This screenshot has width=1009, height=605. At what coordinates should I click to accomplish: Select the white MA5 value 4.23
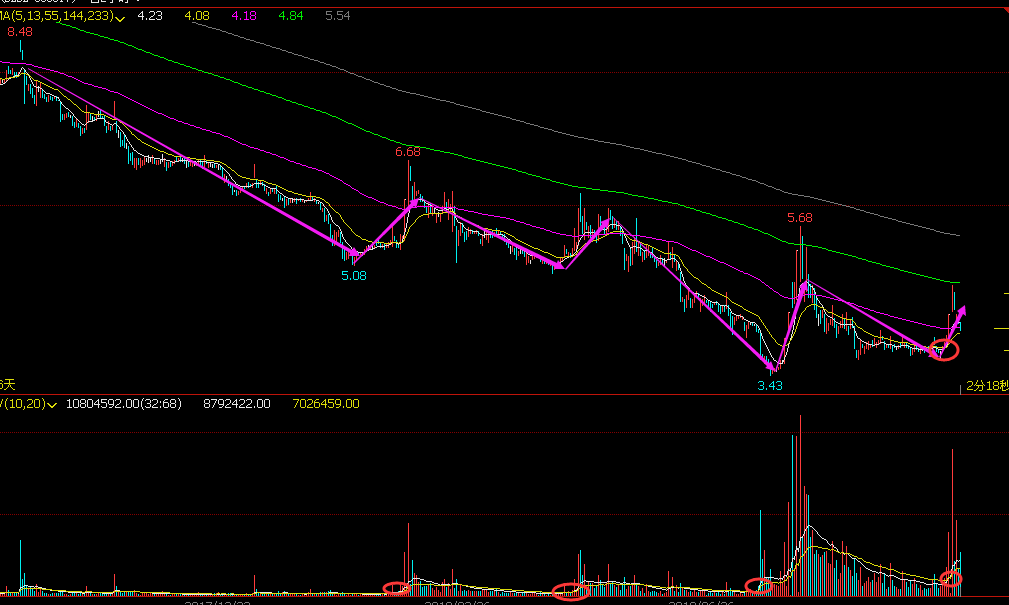tap(150, 15)
